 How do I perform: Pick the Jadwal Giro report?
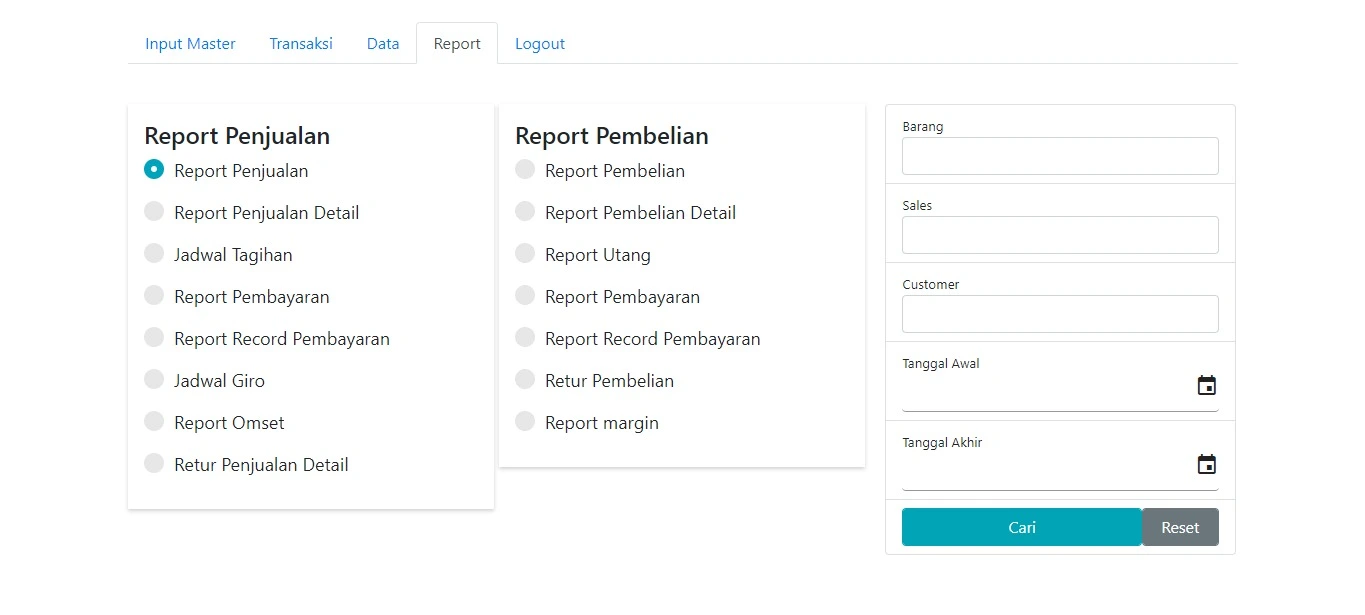[154, 379]
